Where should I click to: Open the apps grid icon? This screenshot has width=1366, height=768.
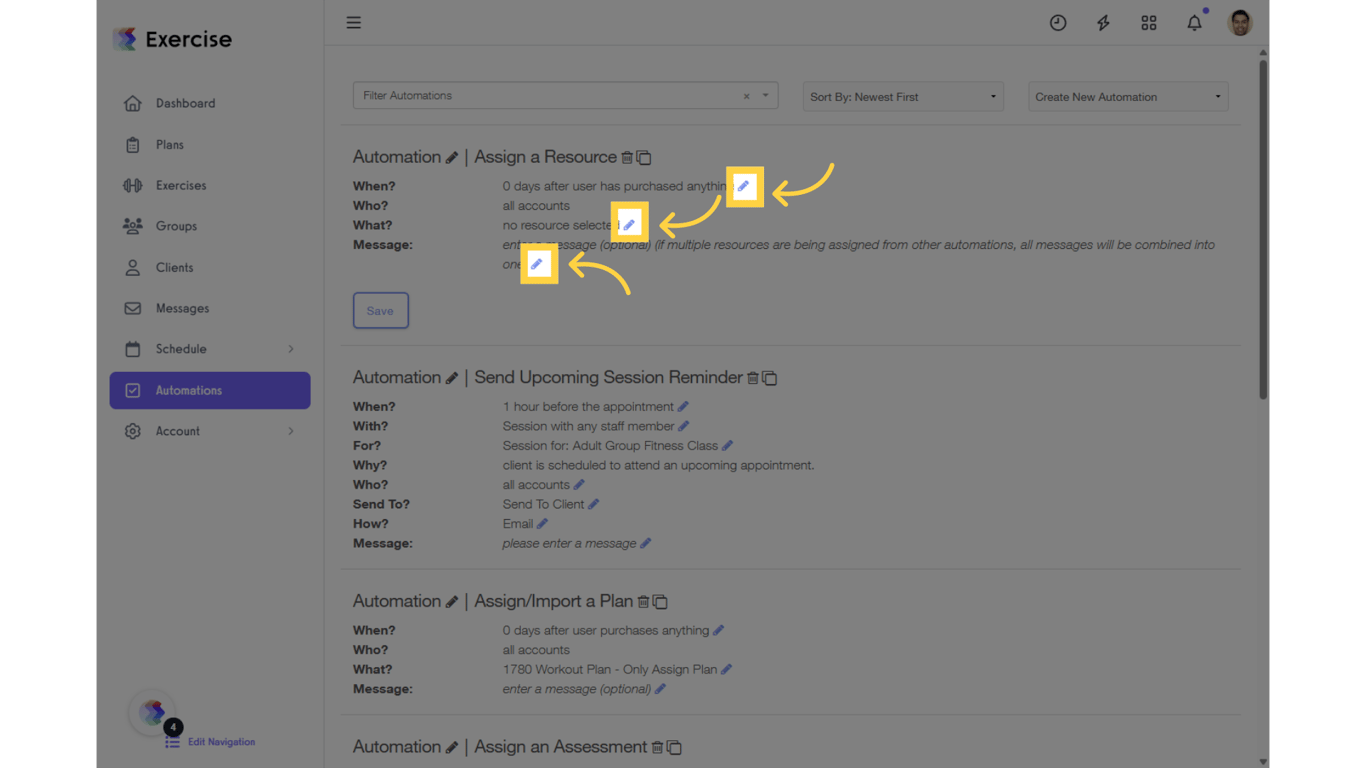(1148, 22)
